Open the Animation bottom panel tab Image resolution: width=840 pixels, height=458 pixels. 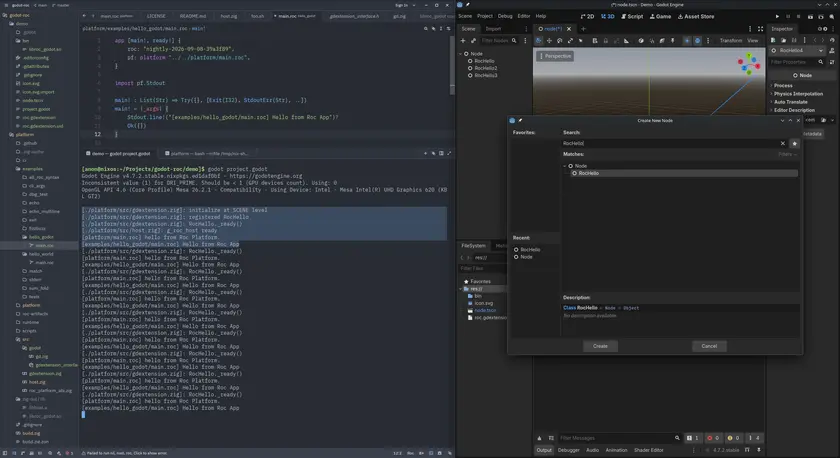[x=616, y=451]
